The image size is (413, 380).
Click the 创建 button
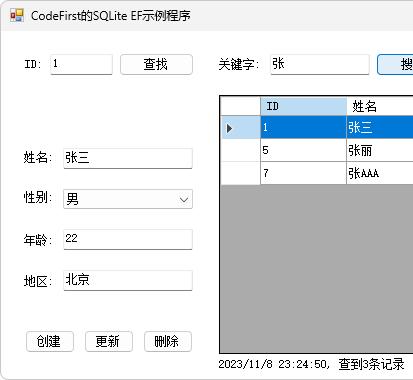pos(50,341)
